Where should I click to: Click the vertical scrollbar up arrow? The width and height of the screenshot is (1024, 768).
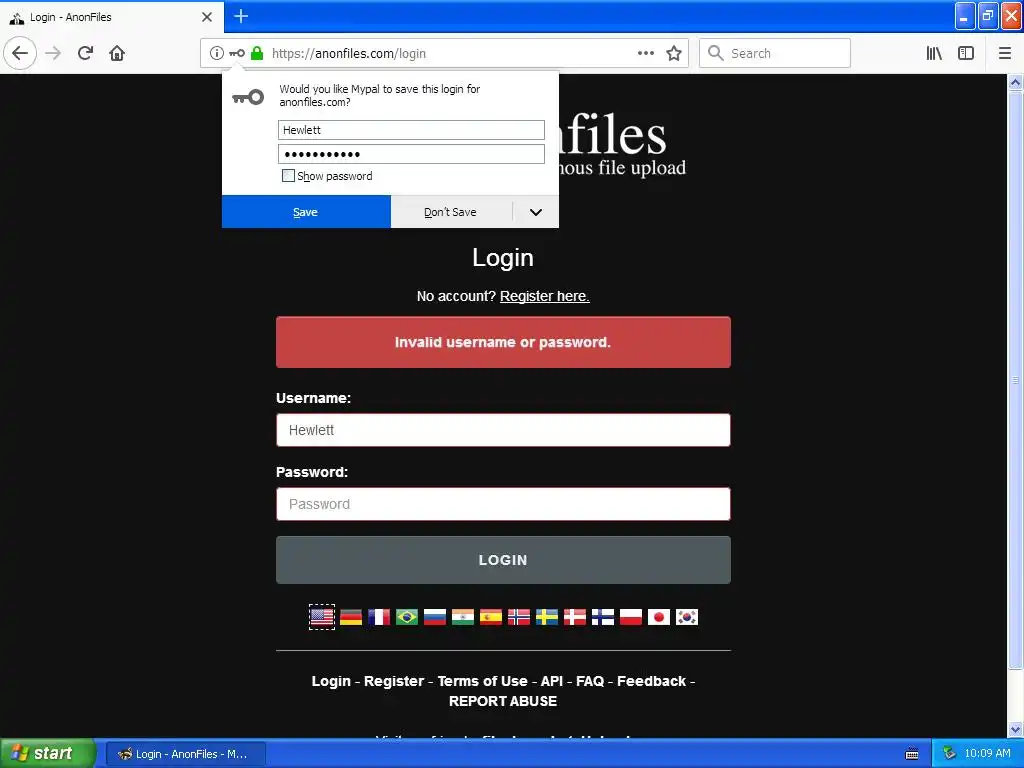pos(1016,82)
